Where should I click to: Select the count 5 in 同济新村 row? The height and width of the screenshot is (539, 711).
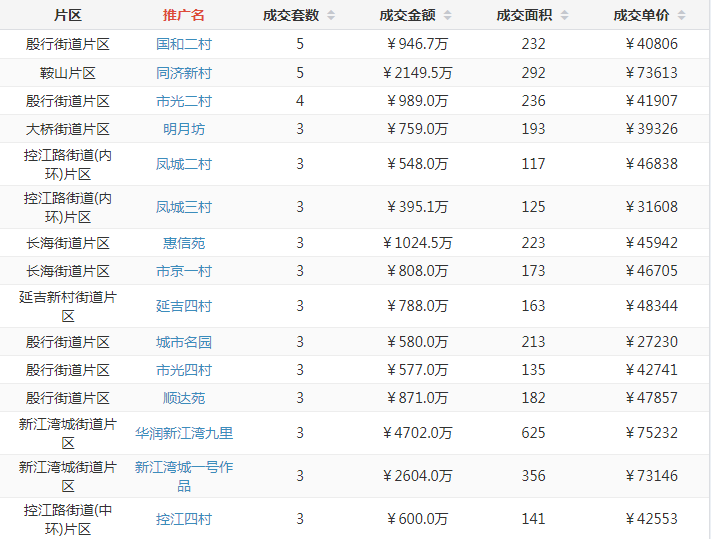click(x=300, y=73)
